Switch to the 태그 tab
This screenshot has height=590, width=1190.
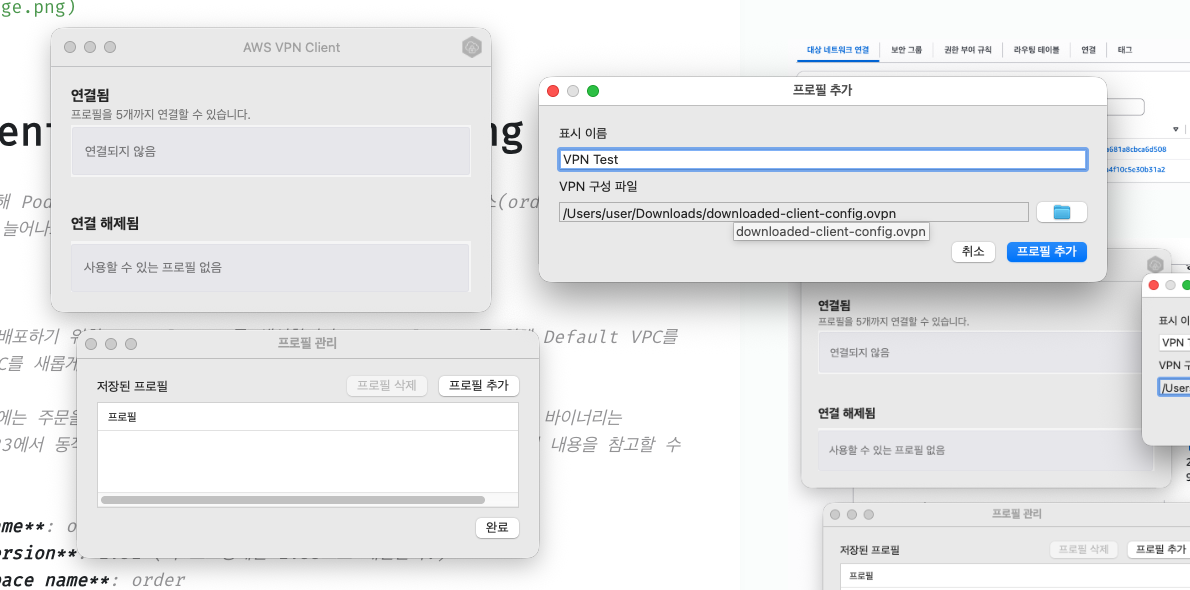1125,50
